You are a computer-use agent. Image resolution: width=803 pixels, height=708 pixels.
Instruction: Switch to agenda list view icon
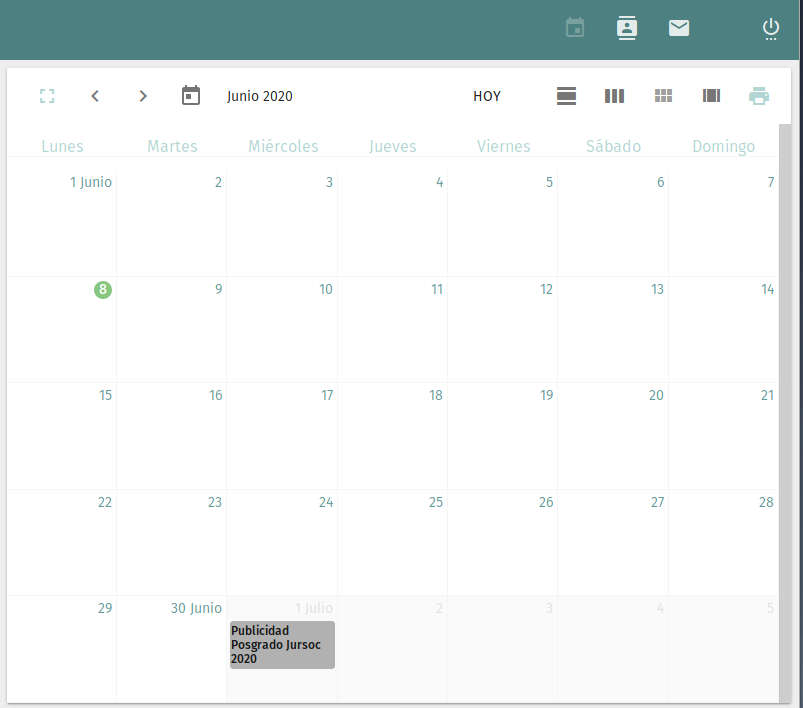click(711, 96)
